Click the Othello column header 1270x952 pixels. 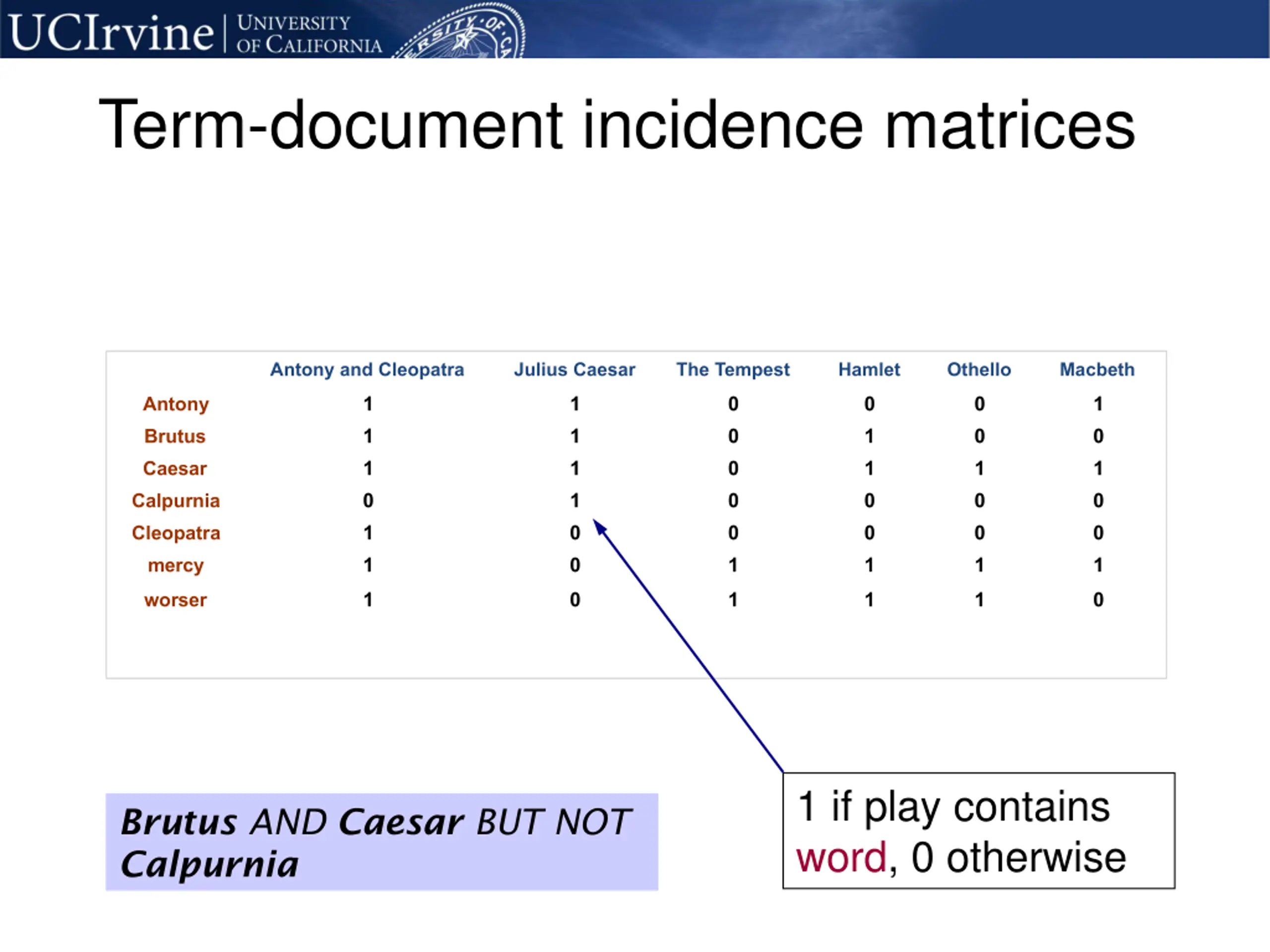point(978,369)
